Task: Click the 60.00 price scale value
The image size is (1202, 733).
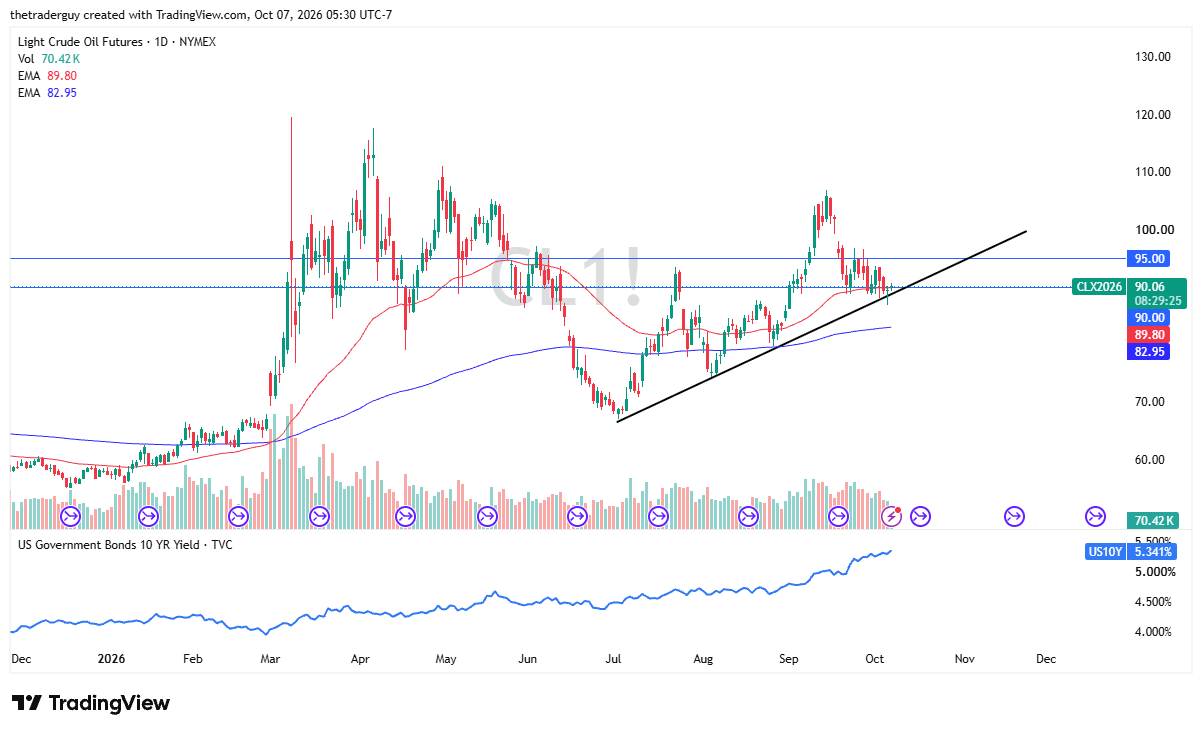Action: (1149, 460)
